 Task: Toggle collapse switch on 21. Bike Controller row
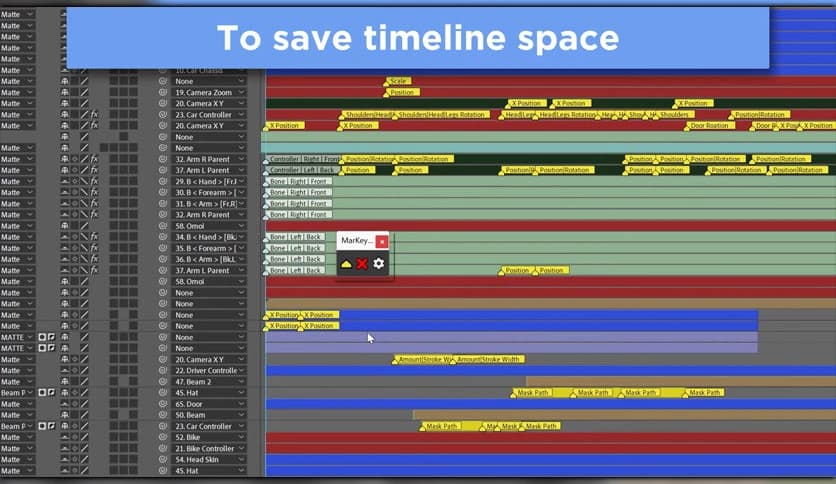[x=75, y=448]
